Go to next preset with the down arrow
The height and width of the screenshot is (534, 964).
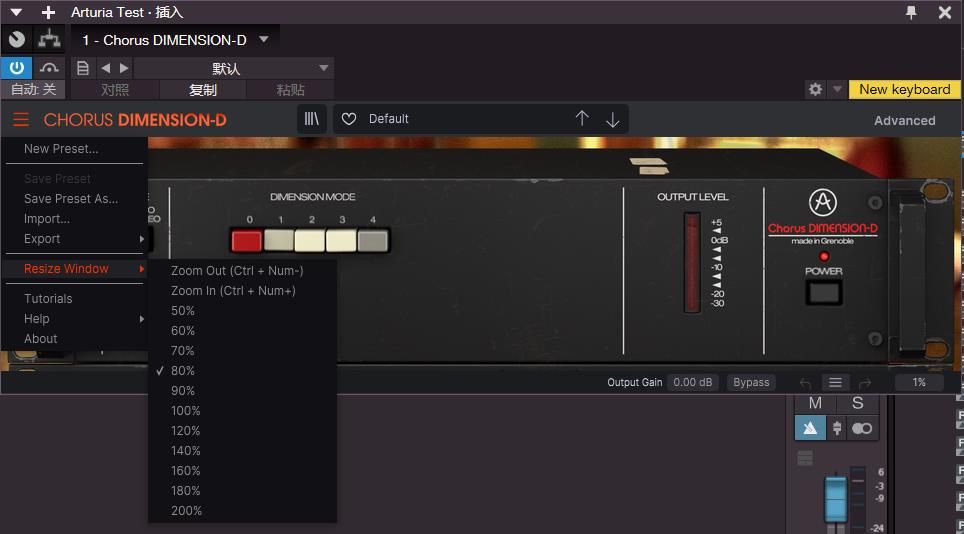click(x=613, y=119)
